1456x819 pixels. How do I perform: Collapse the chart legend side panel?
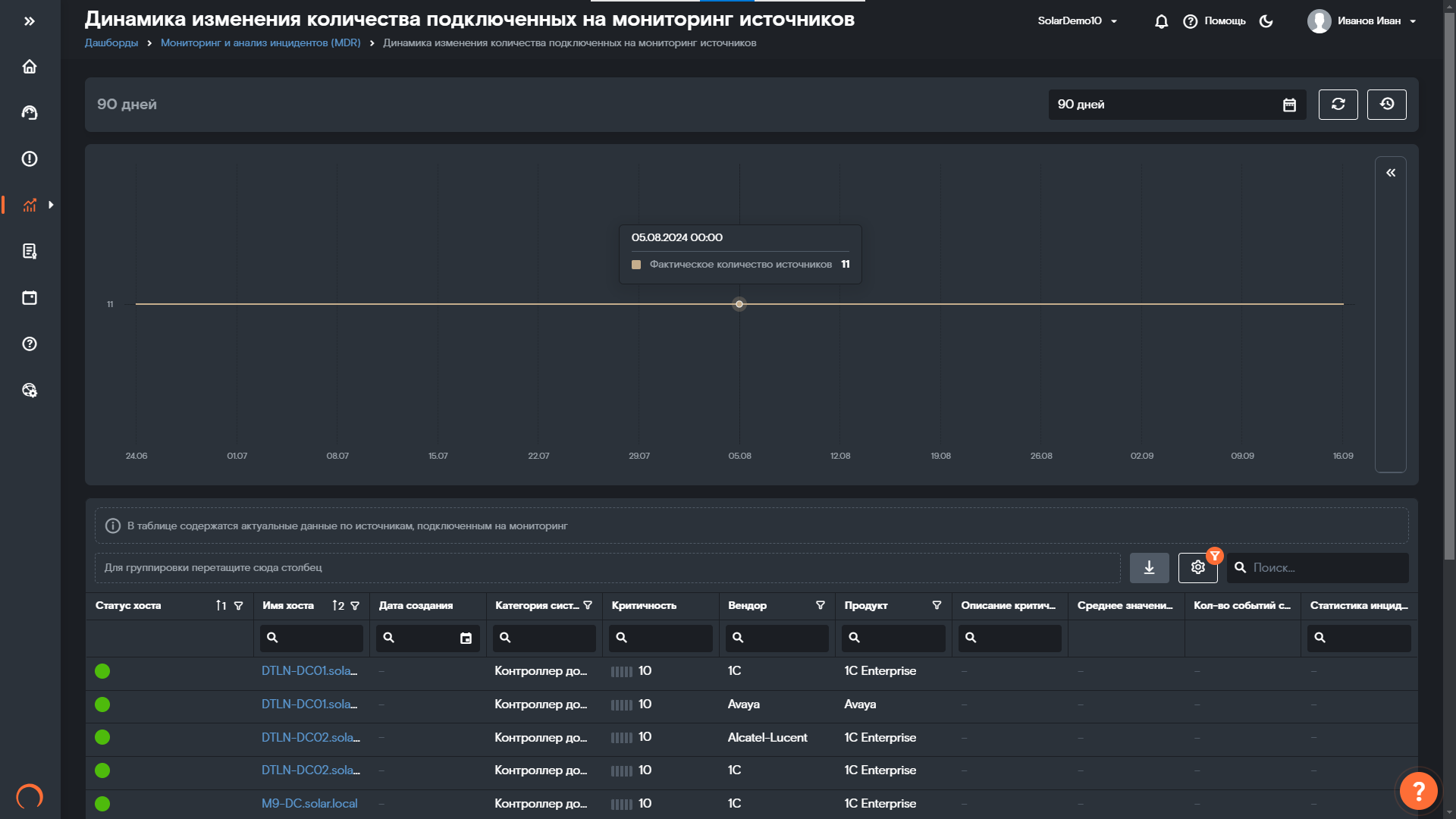(1391, 173)
